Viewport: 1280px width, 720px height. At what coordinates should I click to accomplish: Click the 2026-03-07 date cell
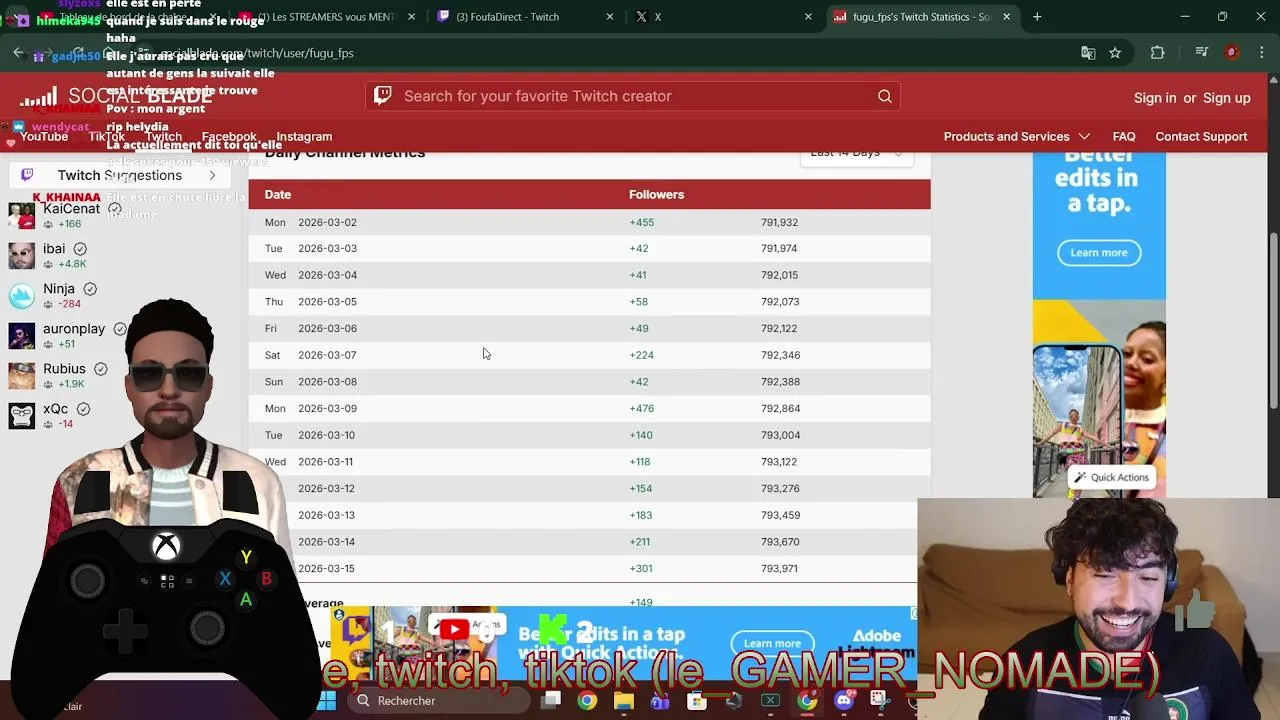coord(327,355)
